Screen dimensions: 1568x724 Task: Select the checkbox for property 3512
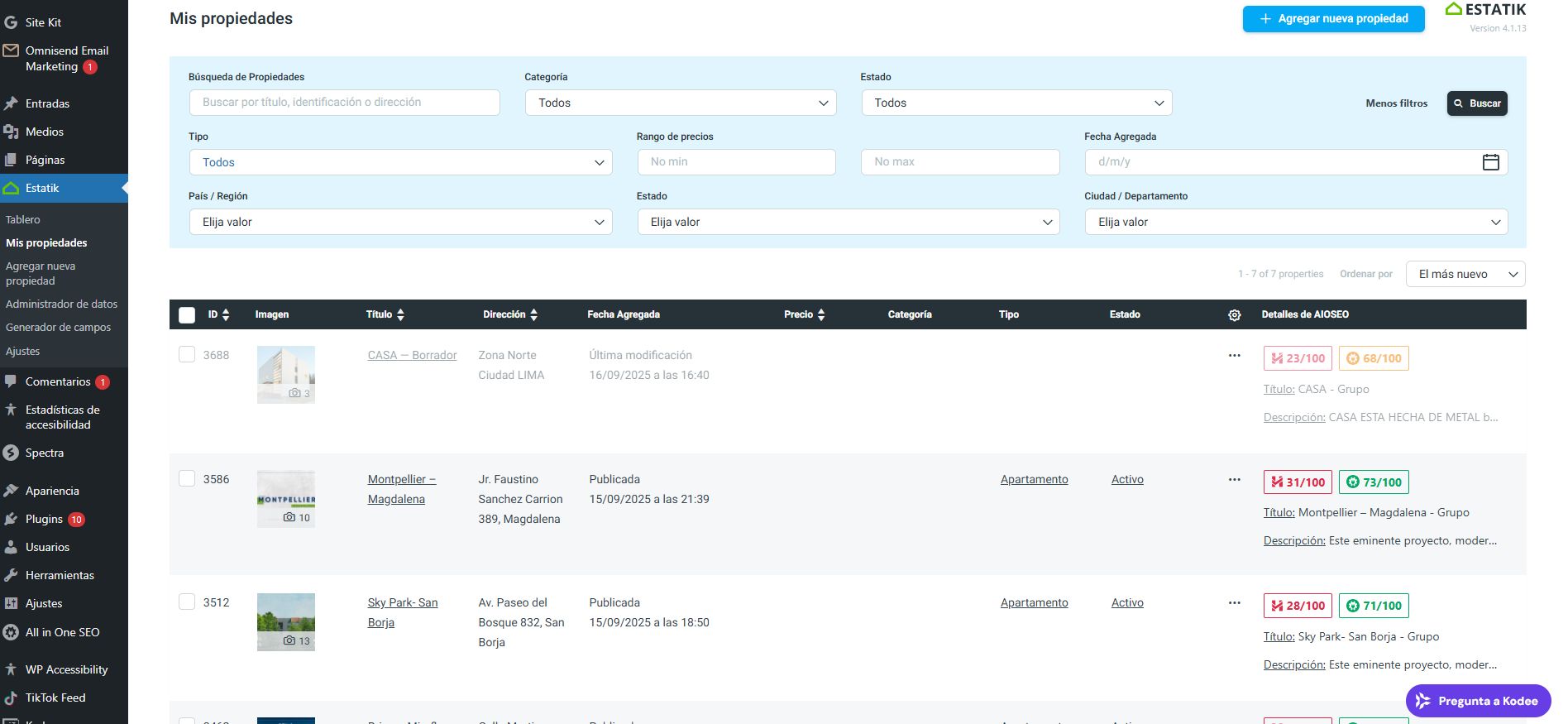coord(187,602)
